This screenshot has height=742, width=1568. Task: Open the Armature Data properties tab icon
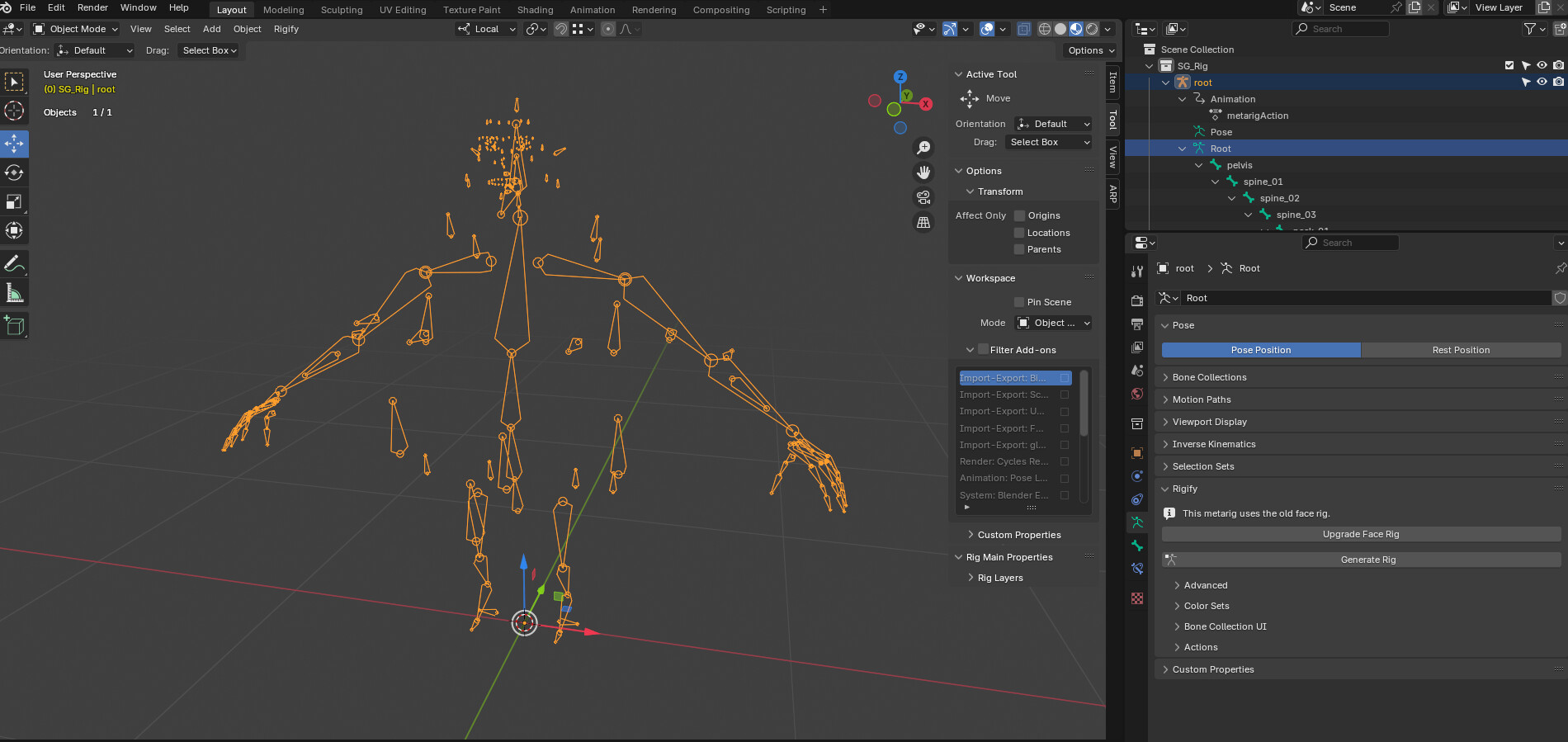pyautogui.click(x=1137, y=522)
